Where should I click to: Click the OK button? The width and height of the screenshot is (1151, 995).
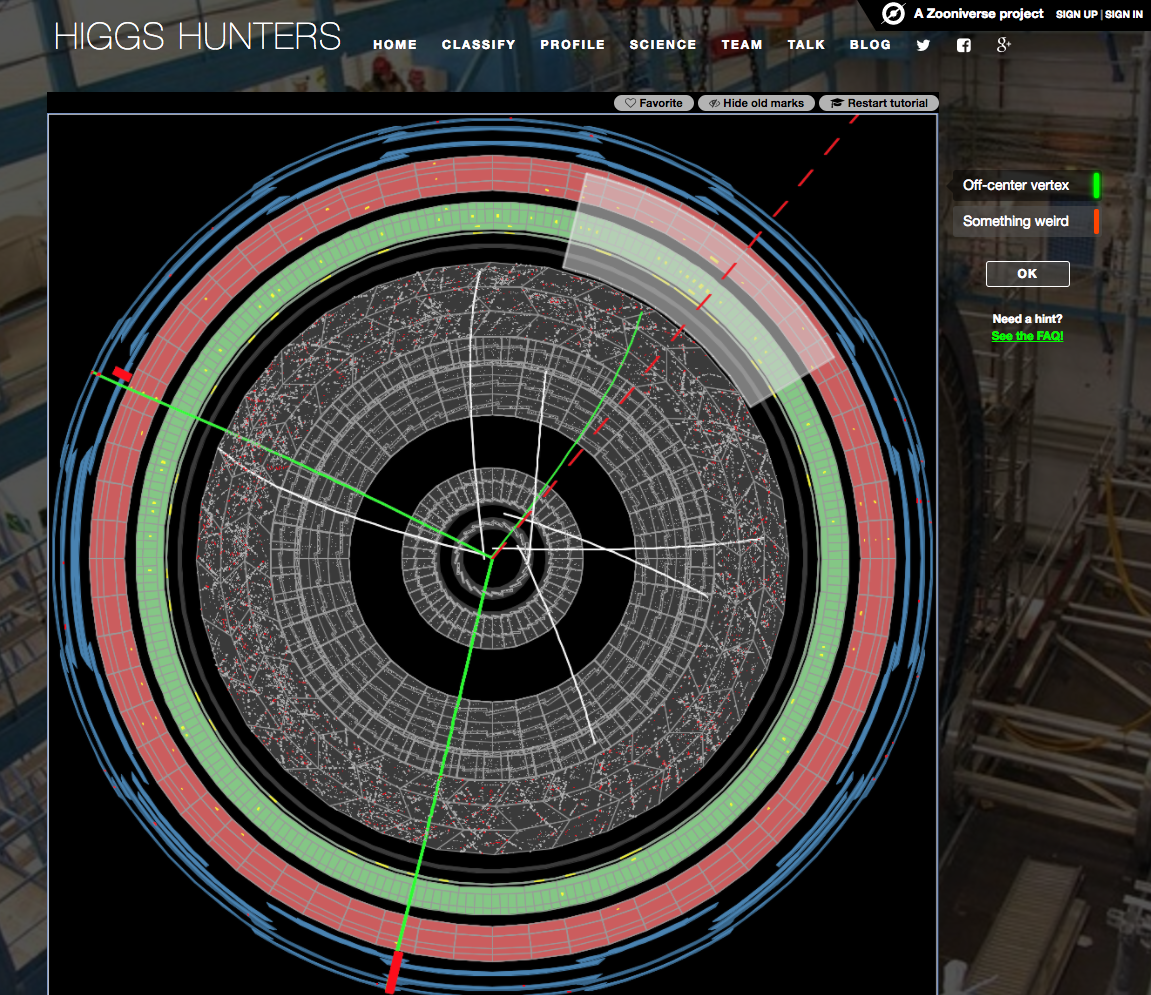(x=1027, y=274)
